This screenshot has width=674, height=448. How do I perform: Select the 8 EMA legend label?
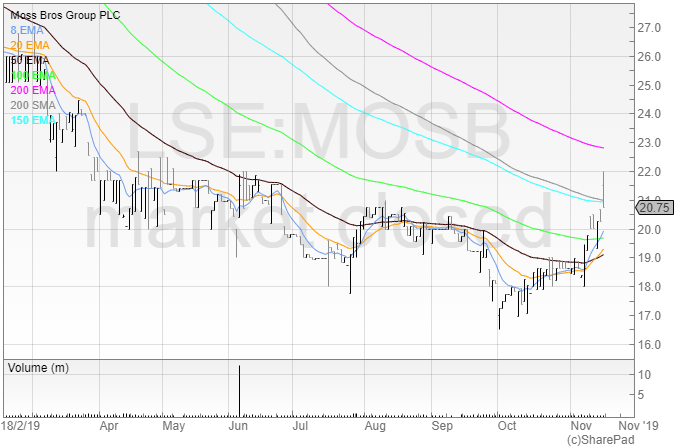[x=27, y=31]
